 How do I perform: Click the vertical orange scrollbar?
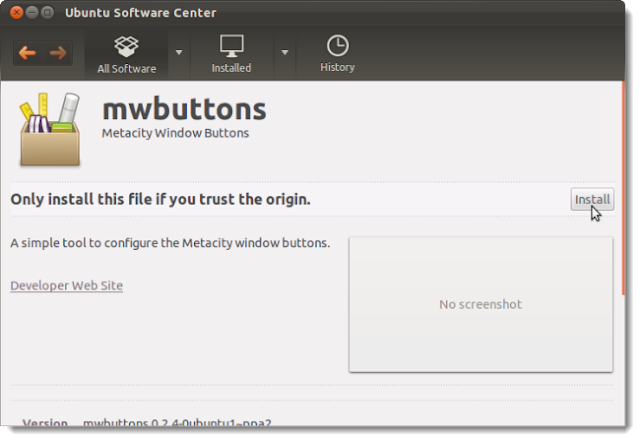pyautogui.click(x=623, y=188)
